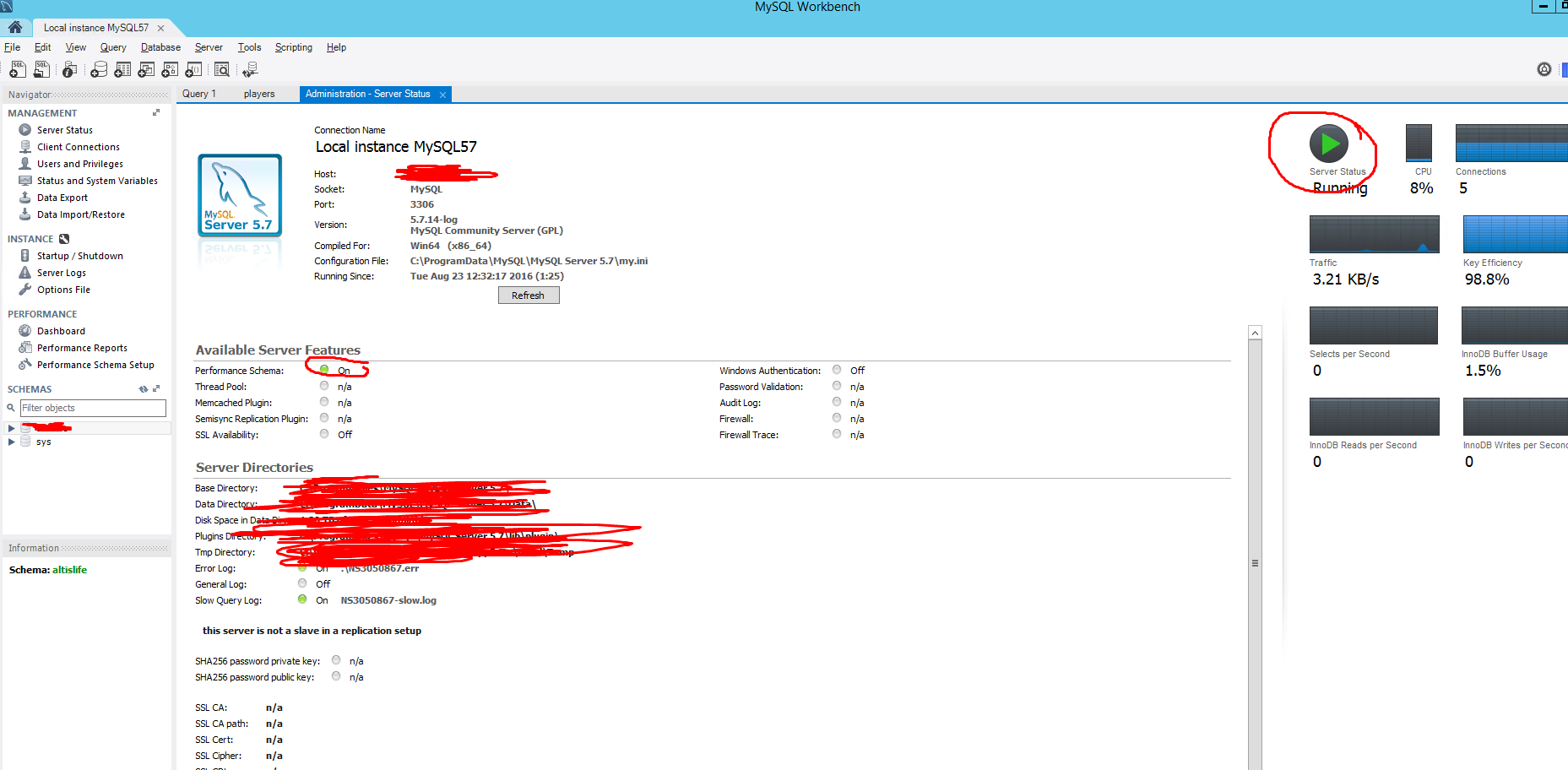Close the Local instance MySQL57 connection tab
1568x770 pixels.
point(160,28)
